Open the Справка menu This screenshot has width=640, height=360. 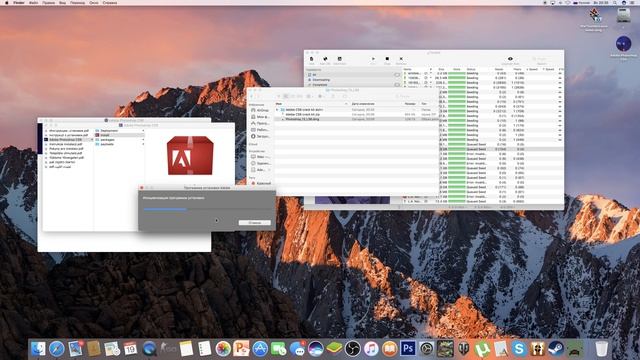[110, 2]
